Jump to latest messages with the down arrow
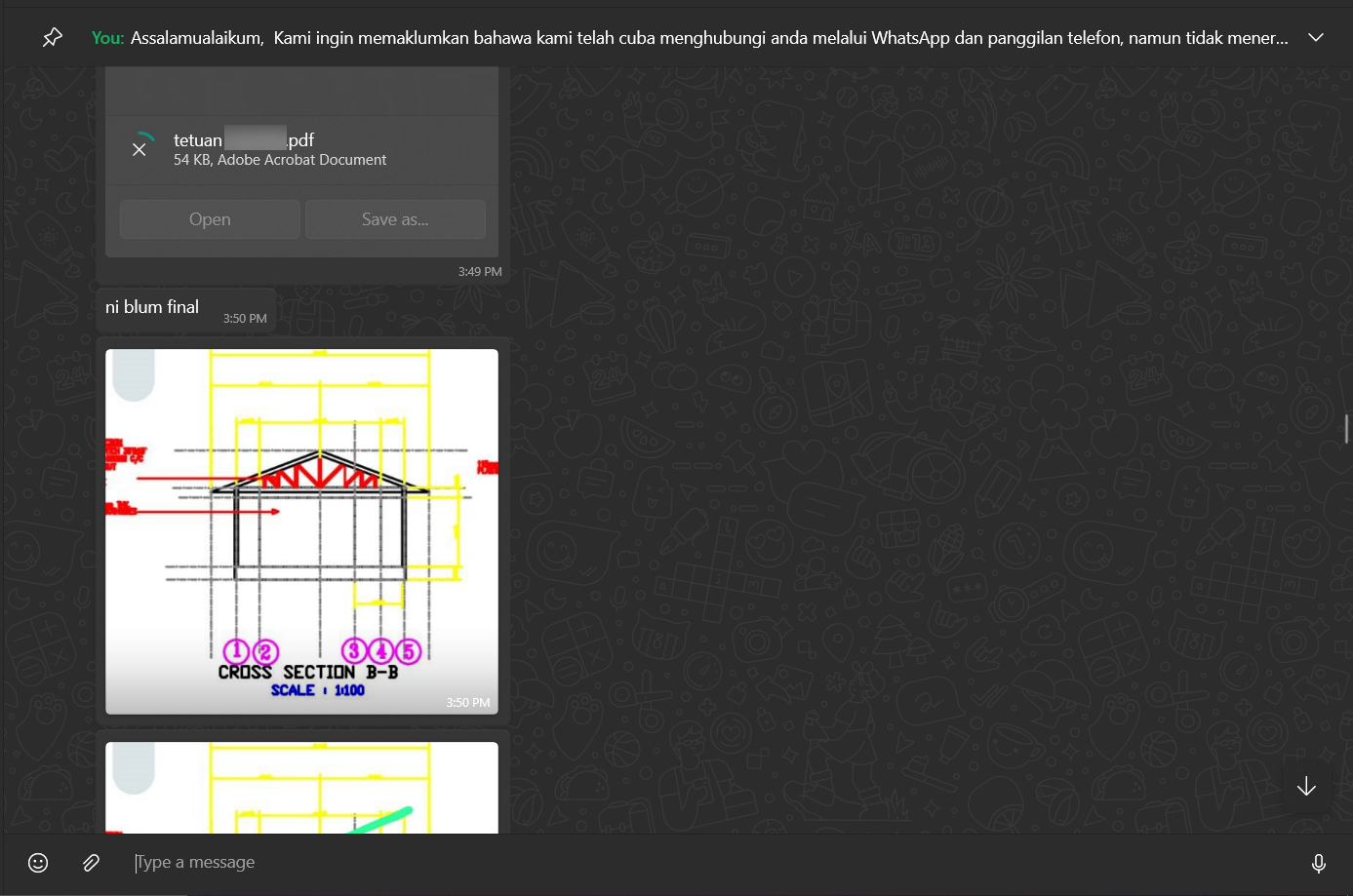This screenshot has width=1353, height=896. (x=1306, y=786)
